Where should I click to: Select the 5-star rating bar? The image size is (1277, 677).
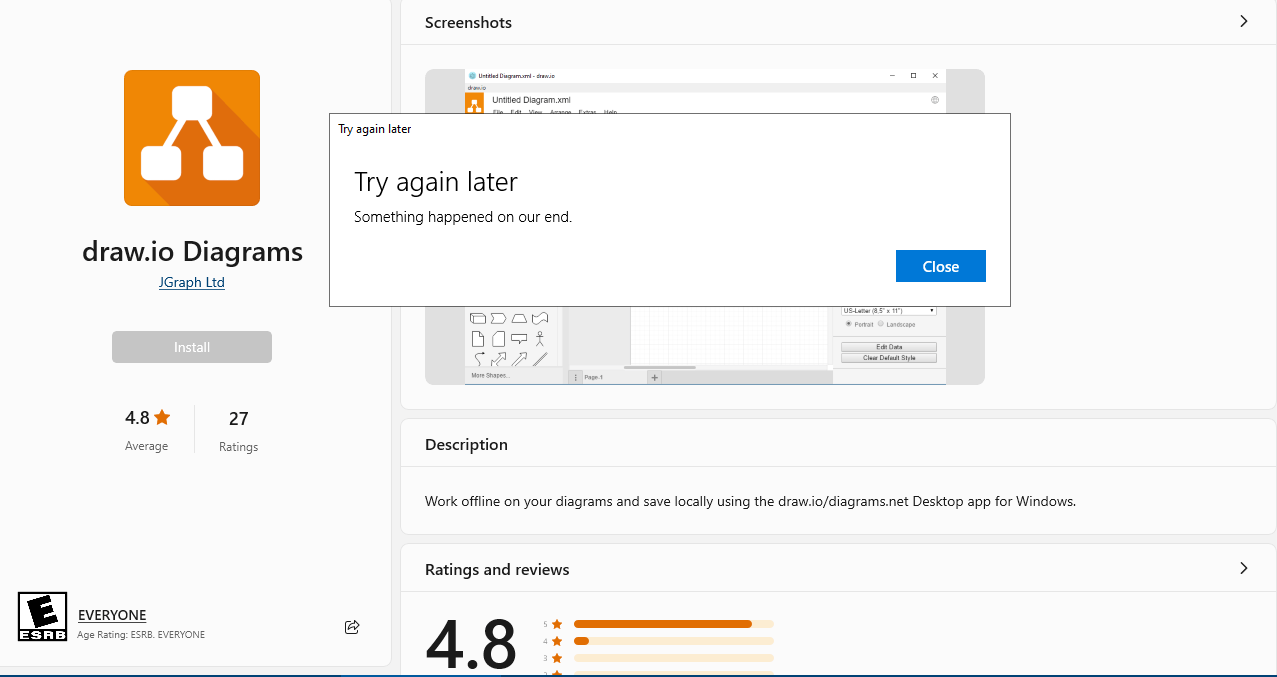point(673,624)
